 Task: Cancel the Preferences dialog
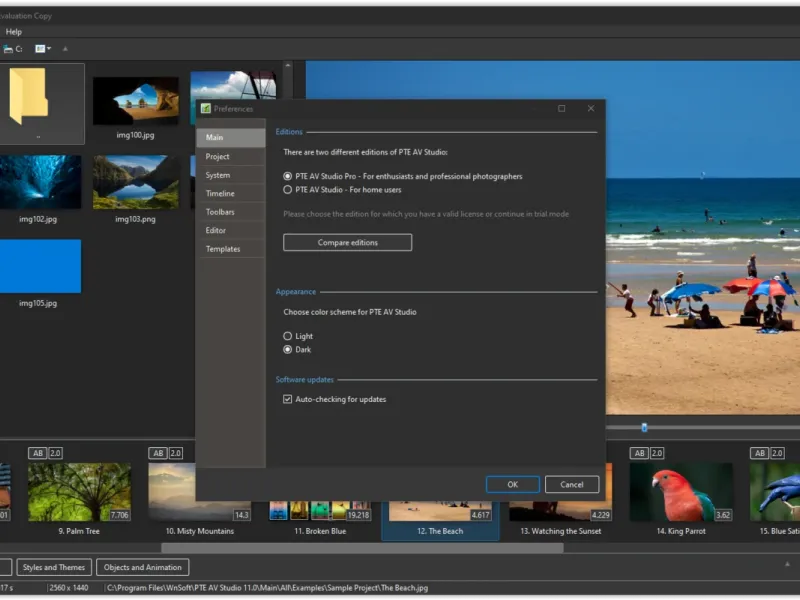(572, 485)
